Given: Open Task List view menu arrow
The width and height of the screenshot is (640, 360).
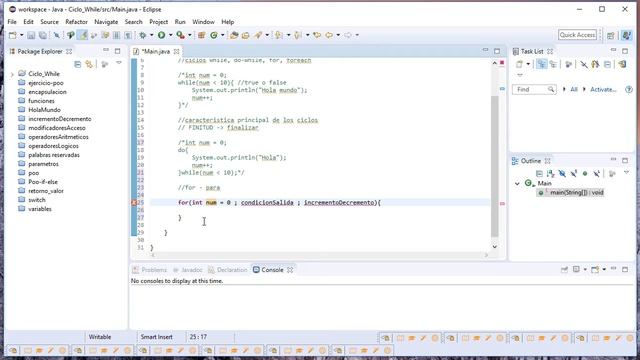Looking at the screenshot, I should click(520, 75).
